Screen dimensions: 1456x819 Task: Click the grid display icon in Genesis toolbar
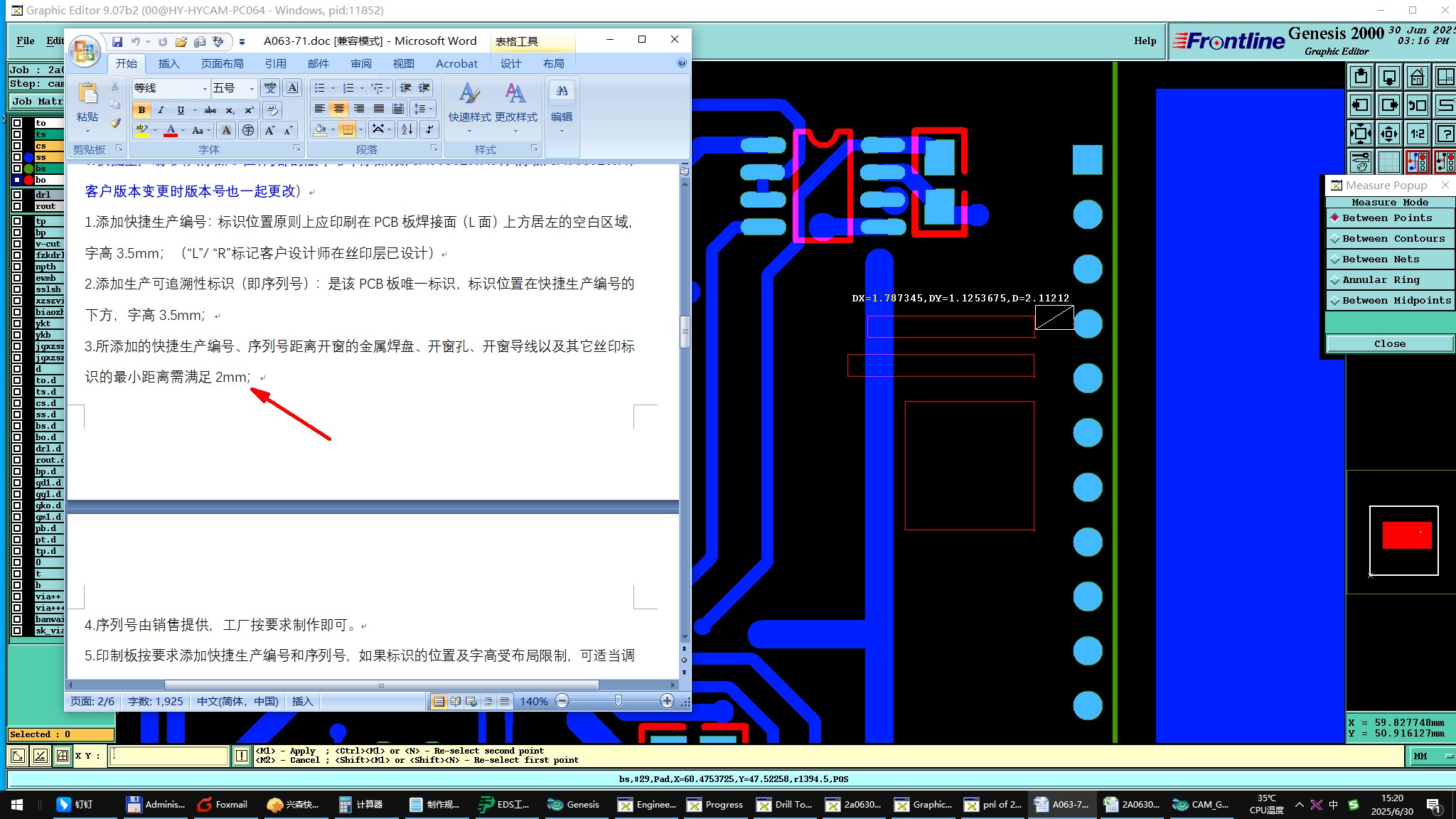1388,162
